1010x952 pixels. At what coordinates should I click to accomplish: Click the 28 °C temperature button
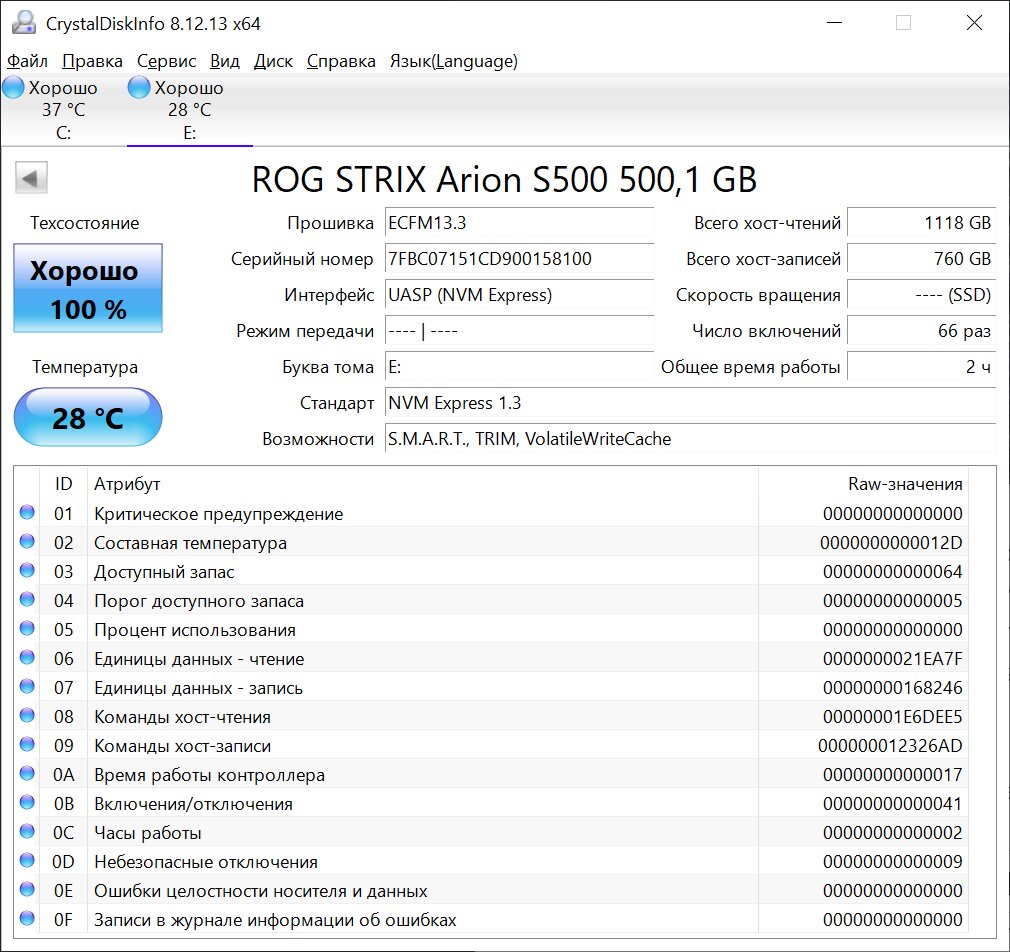tap(88, 417)
